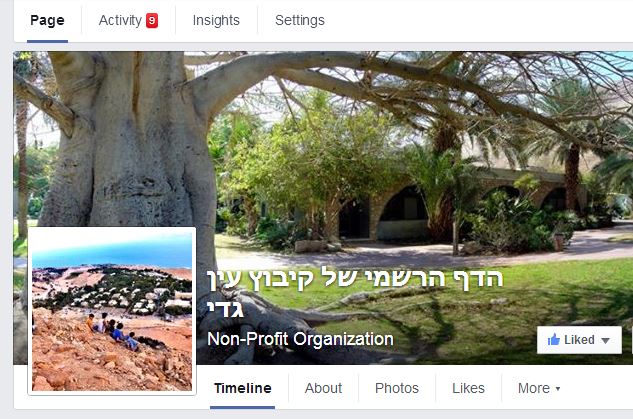Open the red notification badge on Activity
The height and width of the screenshot is (419, 633).
tap(152, 20)
